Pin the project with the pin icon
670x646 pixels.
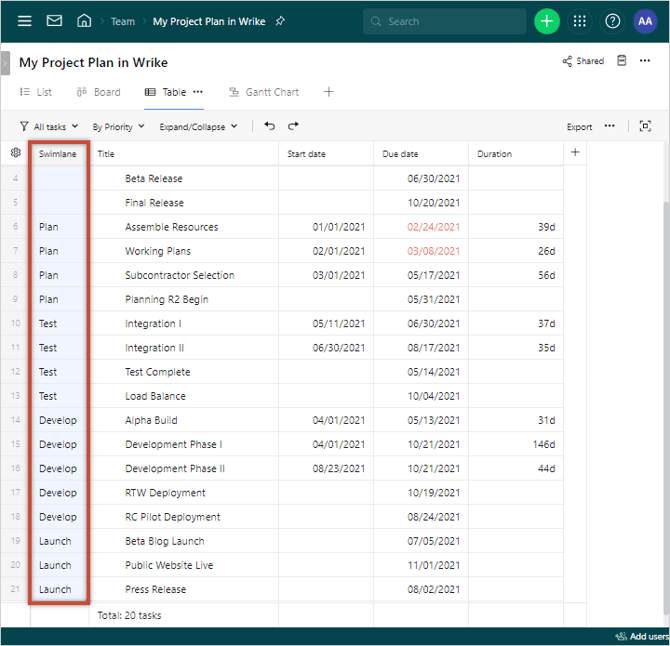tap(280, 21)
